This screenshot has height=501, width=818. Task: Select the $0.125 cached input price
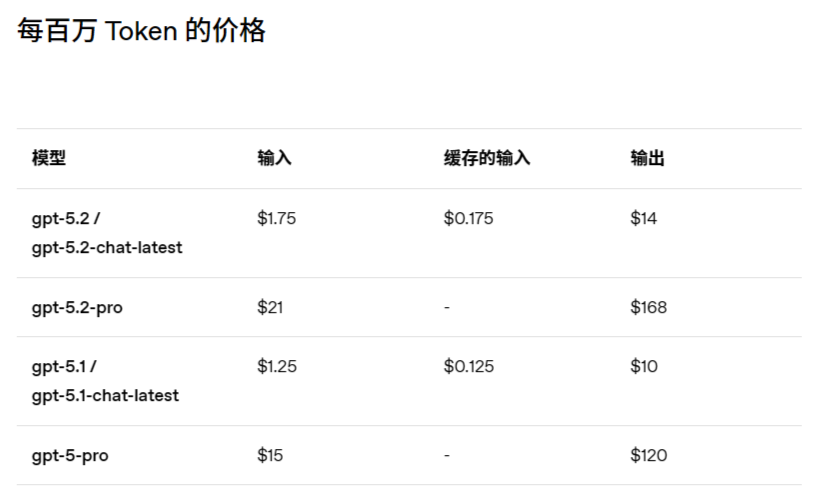[x=468, y=366]
